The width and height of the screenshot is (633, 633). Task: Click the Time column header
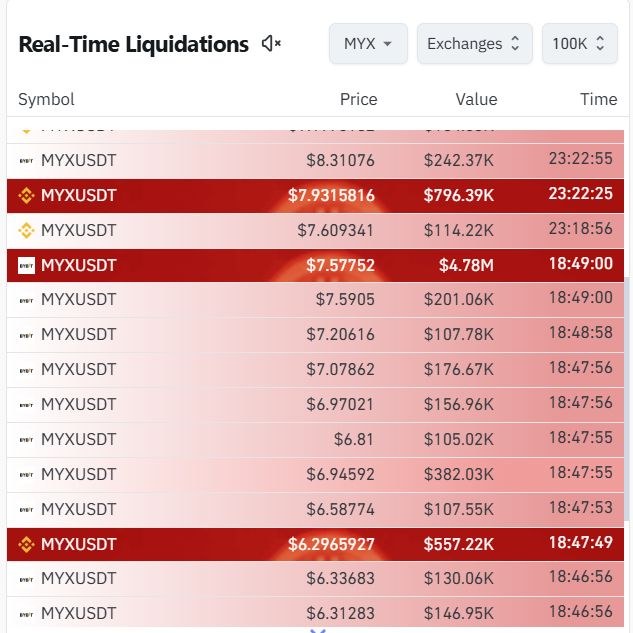click(598, 99)
